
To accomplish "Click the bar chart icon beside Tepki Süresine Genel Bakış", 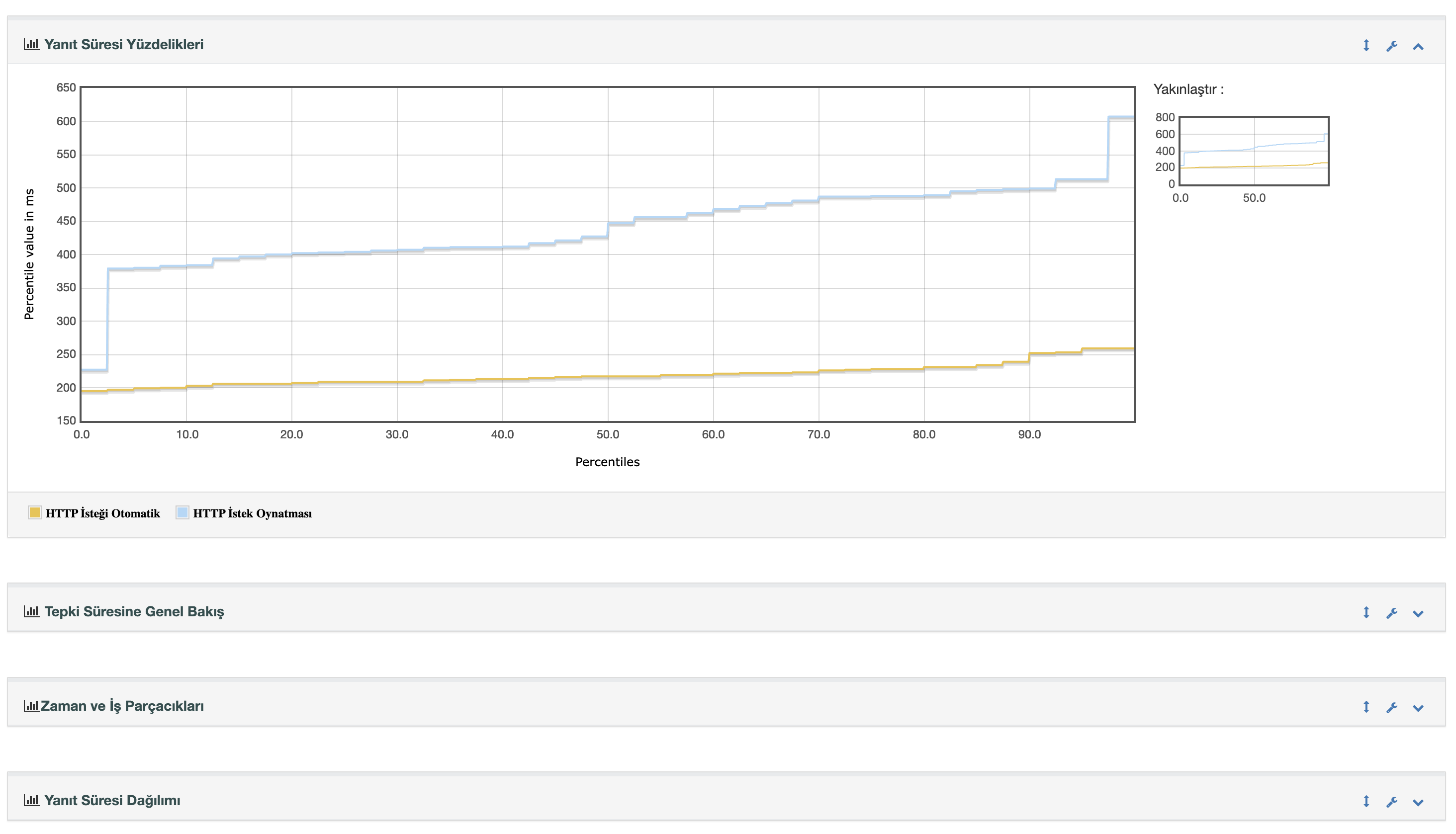I will click(x=31, y=612).
